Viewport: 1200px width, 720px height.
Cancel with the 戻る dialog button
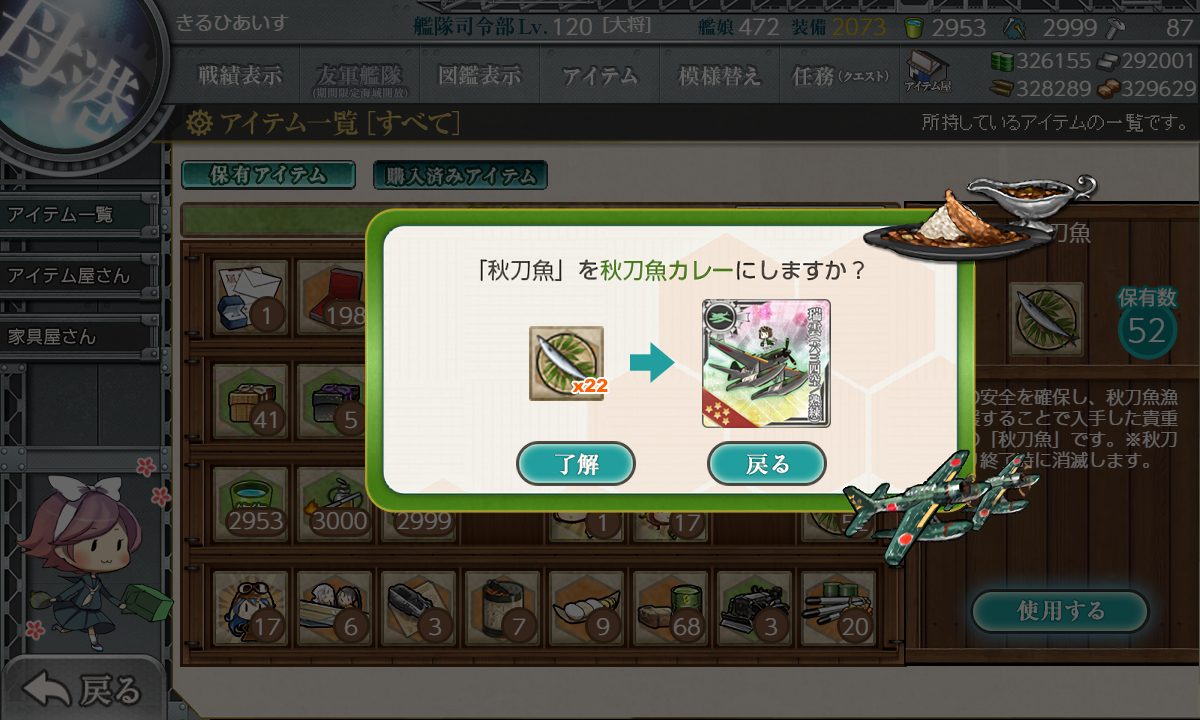pyautogui.click(x=767, y=463)
